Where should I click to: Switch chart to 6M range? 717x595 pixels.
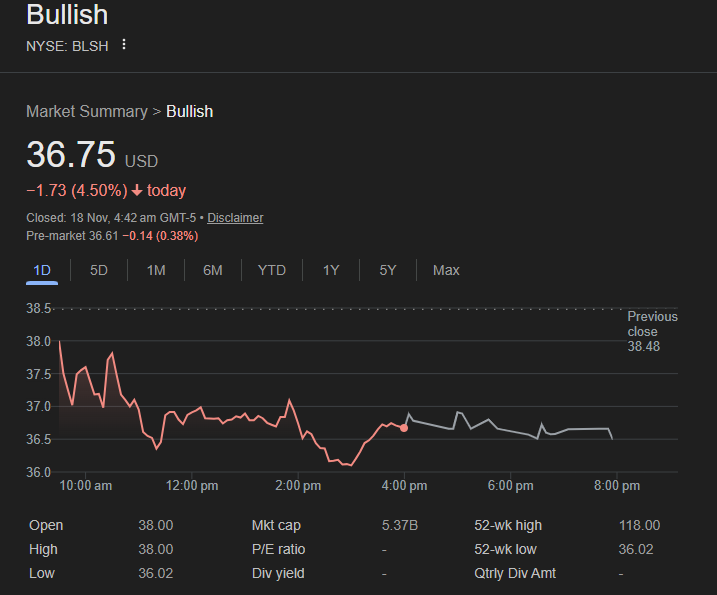click(212, 270)
